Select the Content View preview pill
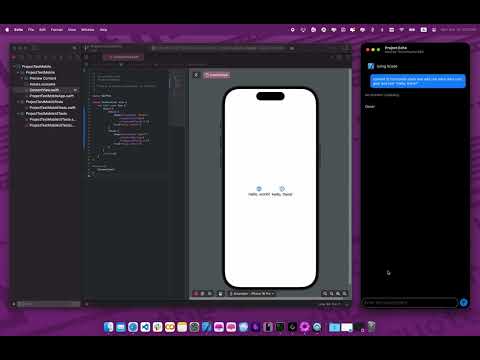Screen dimensions: 480x360 [x=217, y=75]
